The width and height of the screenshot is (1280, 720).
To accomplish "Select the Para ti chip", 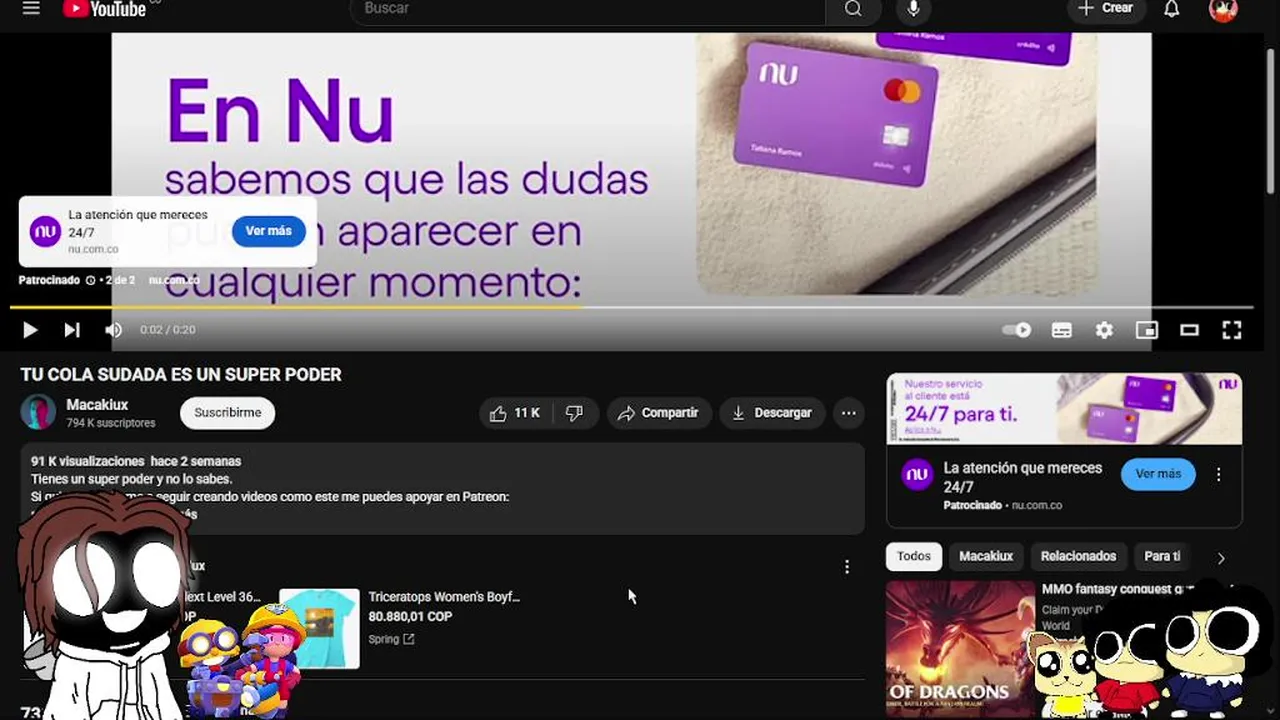I will pos(1162,556).
